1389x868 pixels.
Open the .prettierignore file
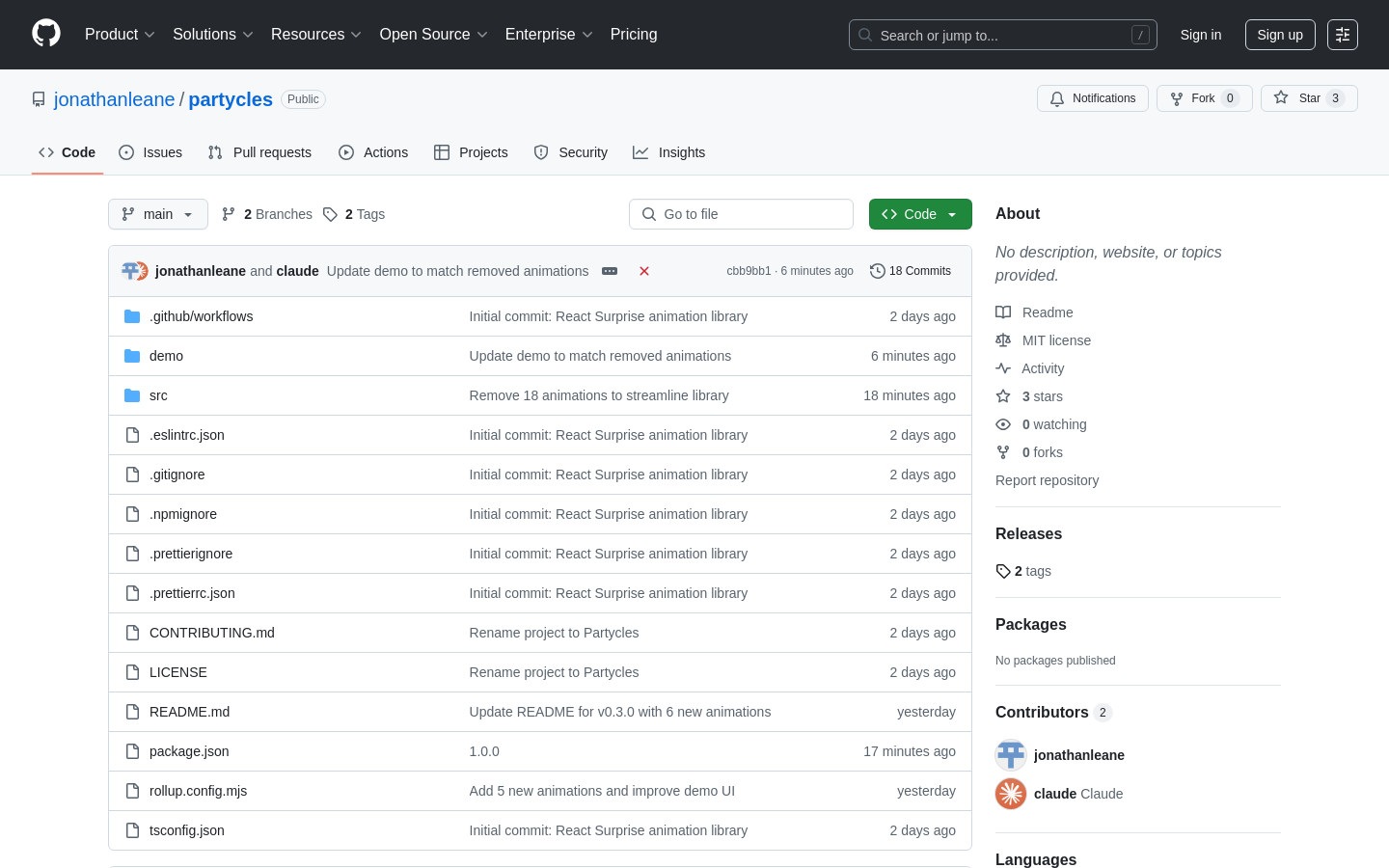(191, 554)
